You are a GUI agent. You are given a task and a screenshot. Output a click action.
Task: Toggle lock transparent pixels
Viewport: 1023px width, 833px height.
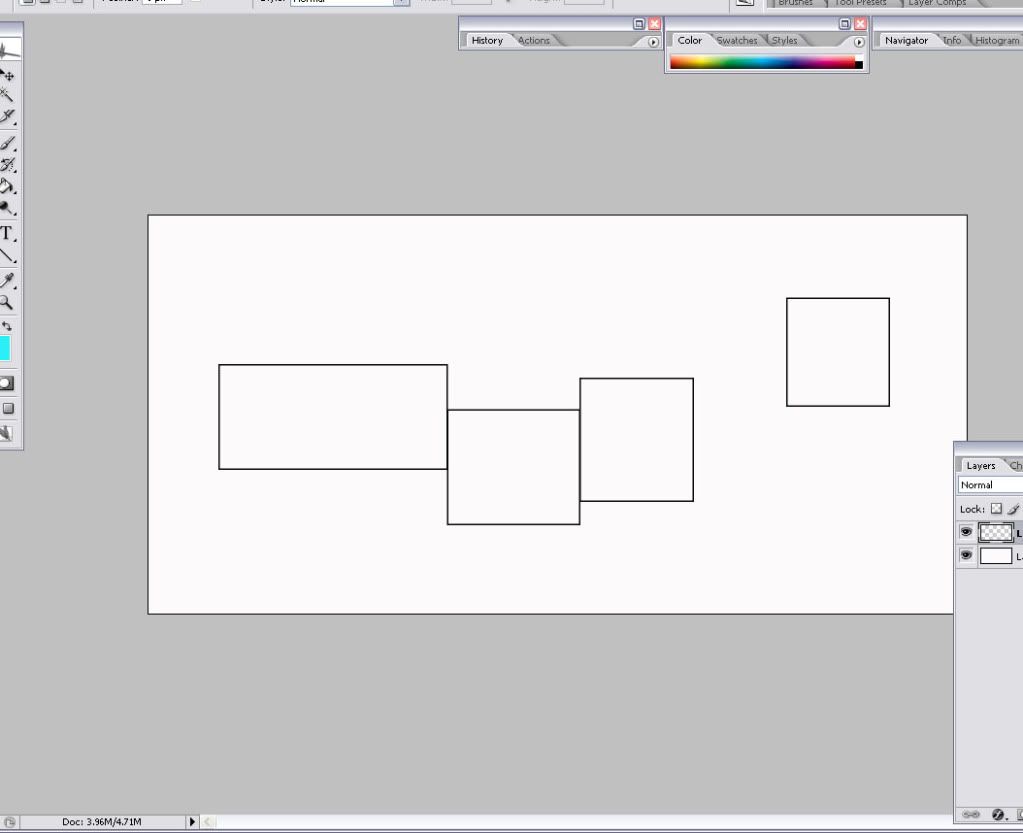[x=996, y=508]
